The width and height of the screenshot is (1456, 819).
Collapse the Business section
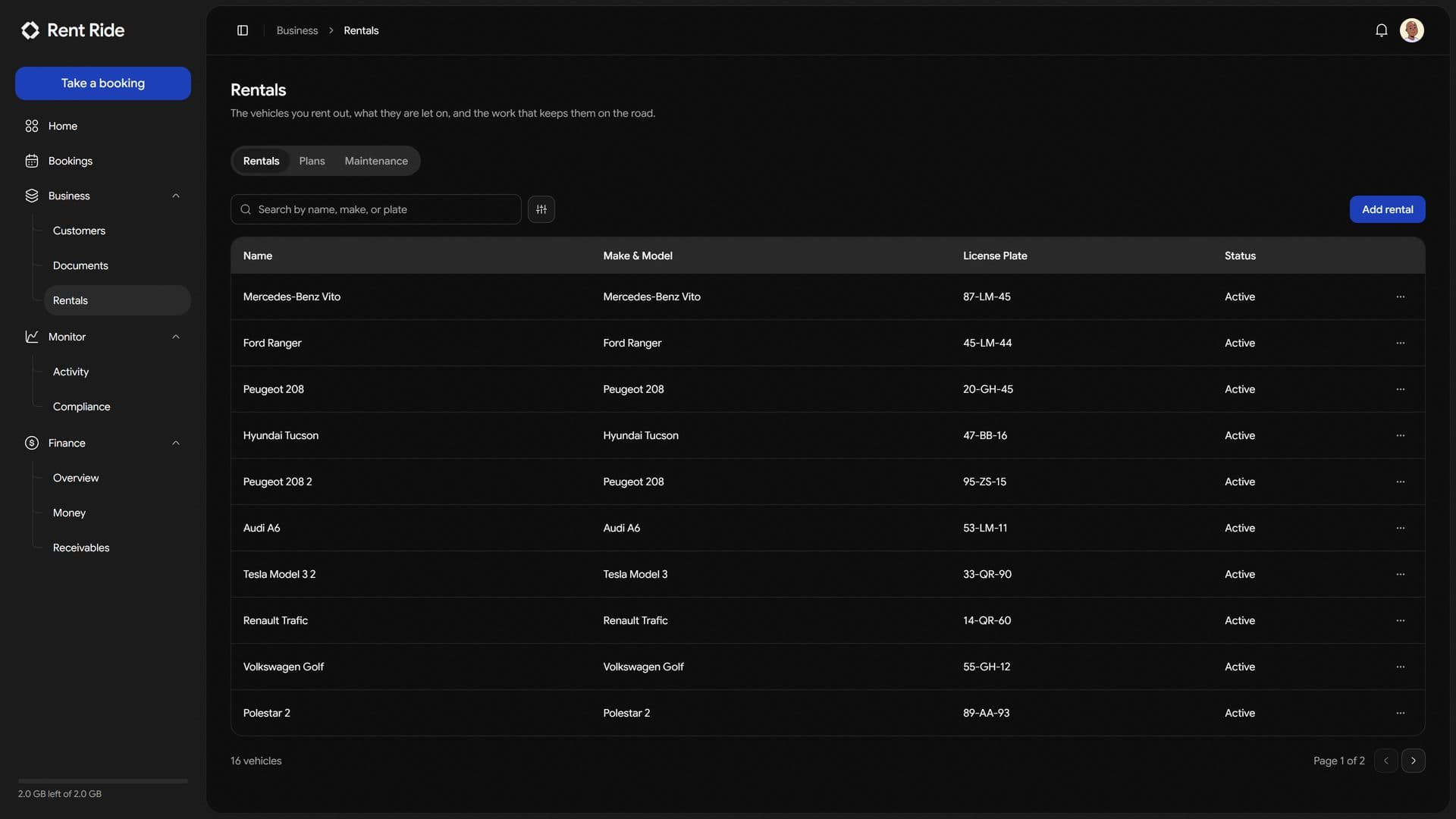pos(176,196)
